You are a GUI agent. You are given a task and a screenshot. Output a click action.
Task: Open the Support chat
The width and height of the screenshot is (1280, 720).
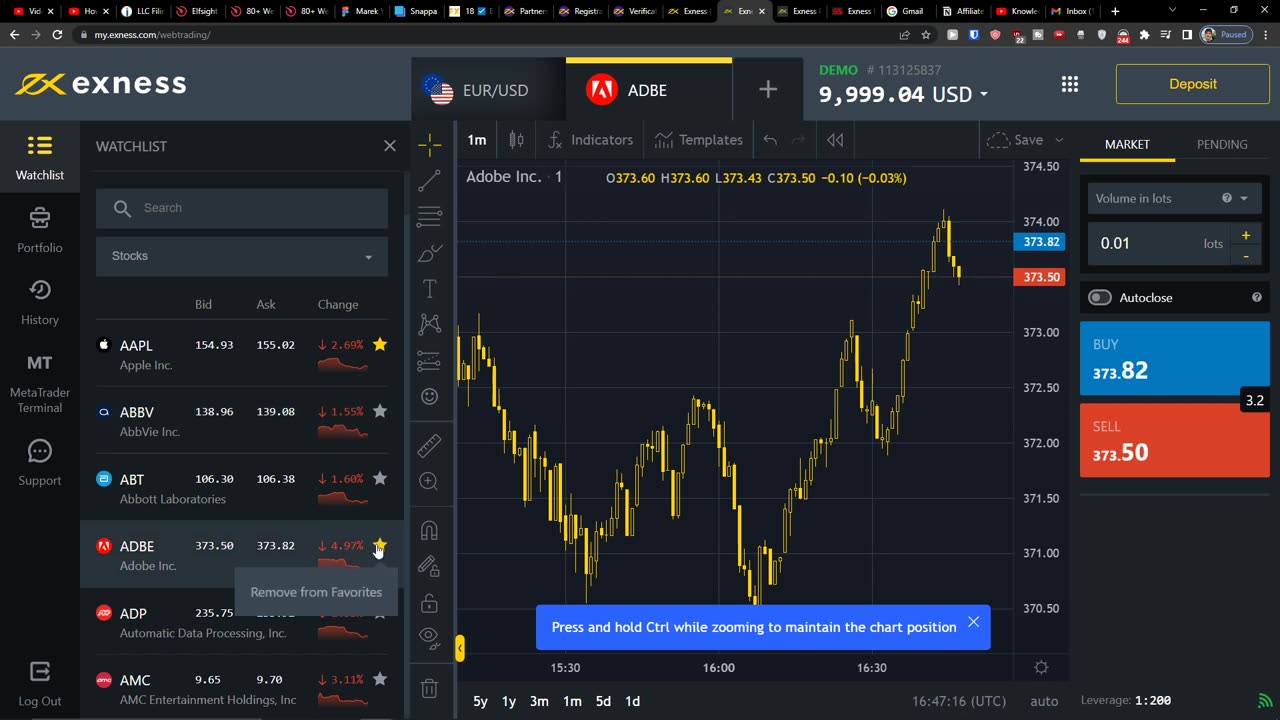point(40,464)
